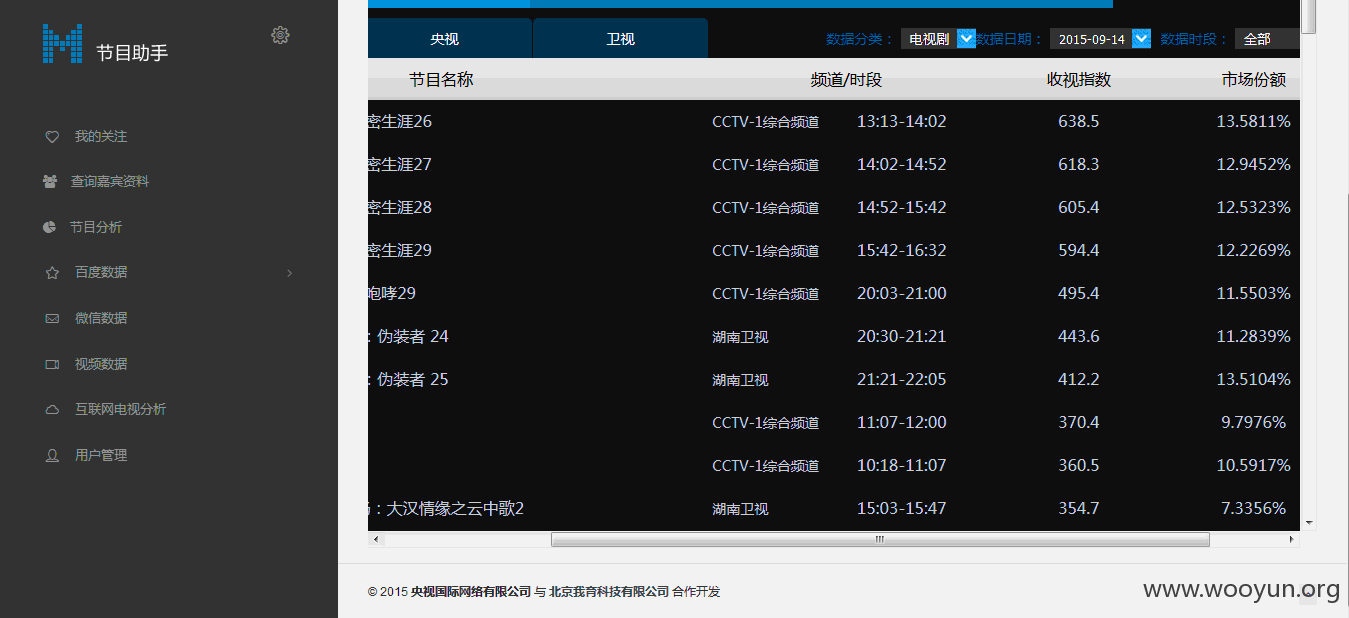Click the star icon beside 百度数据
Viewport: 1349px width, 618px height.
[x=52, y=272]
